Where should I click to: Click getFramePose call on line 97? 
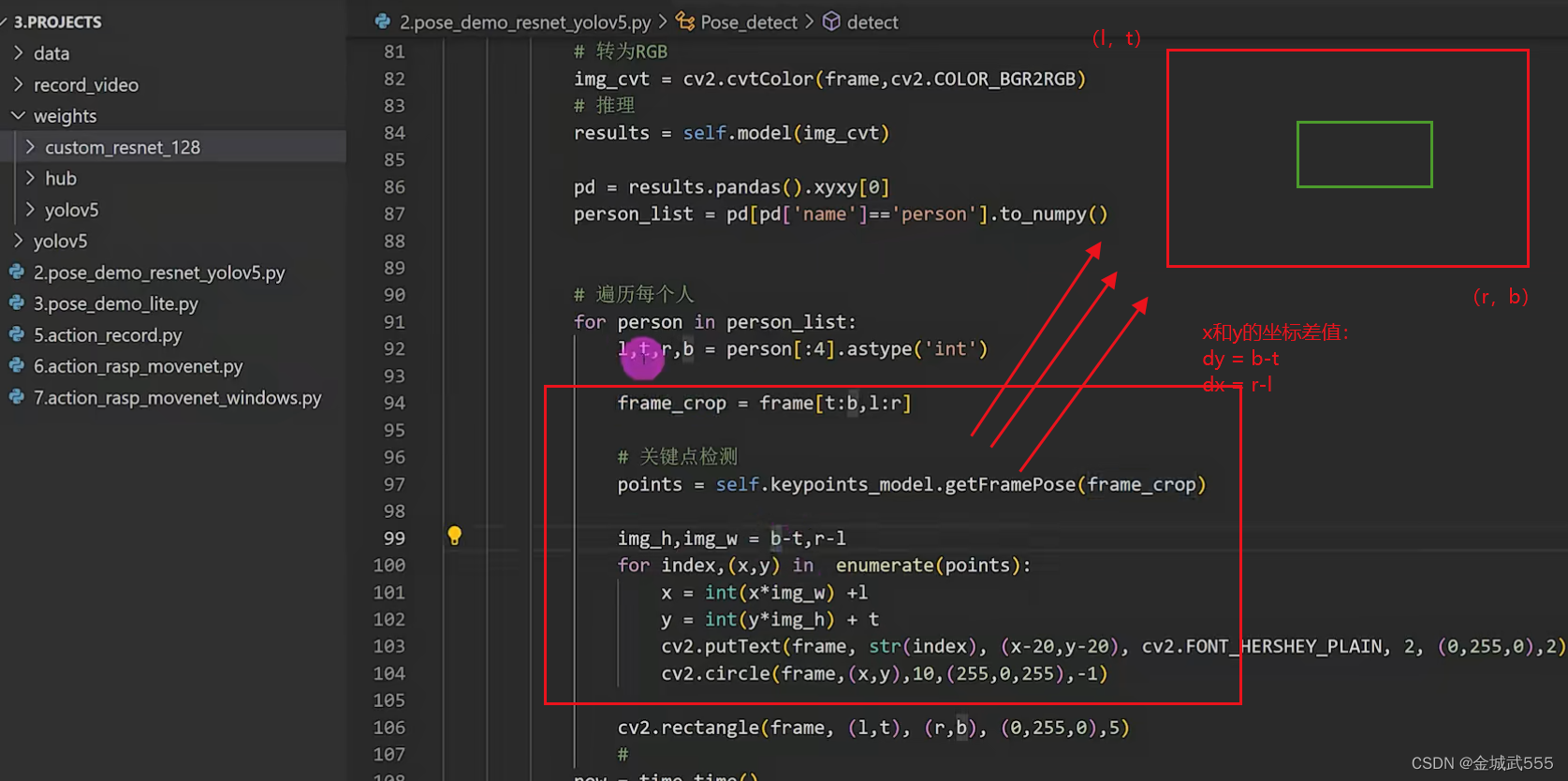(x=1010, y=484)
